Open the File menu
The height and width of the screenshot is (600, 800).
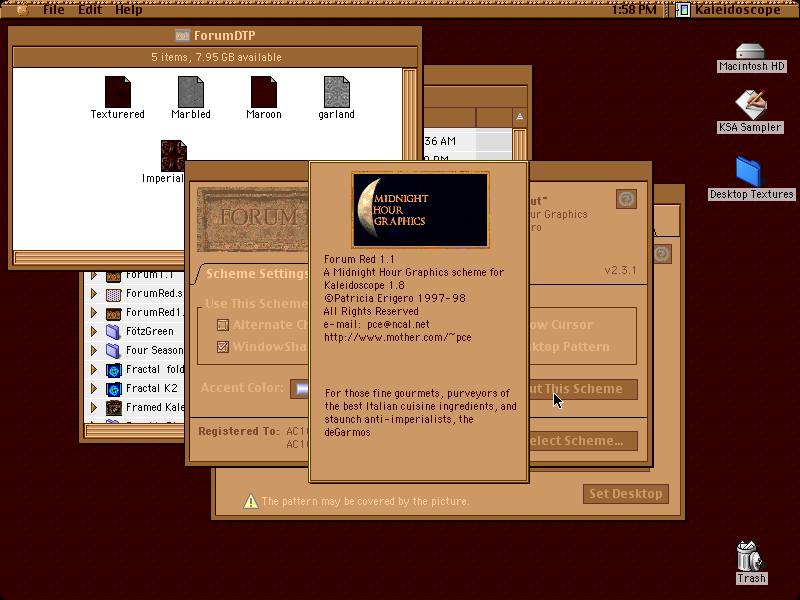[54, 9]
